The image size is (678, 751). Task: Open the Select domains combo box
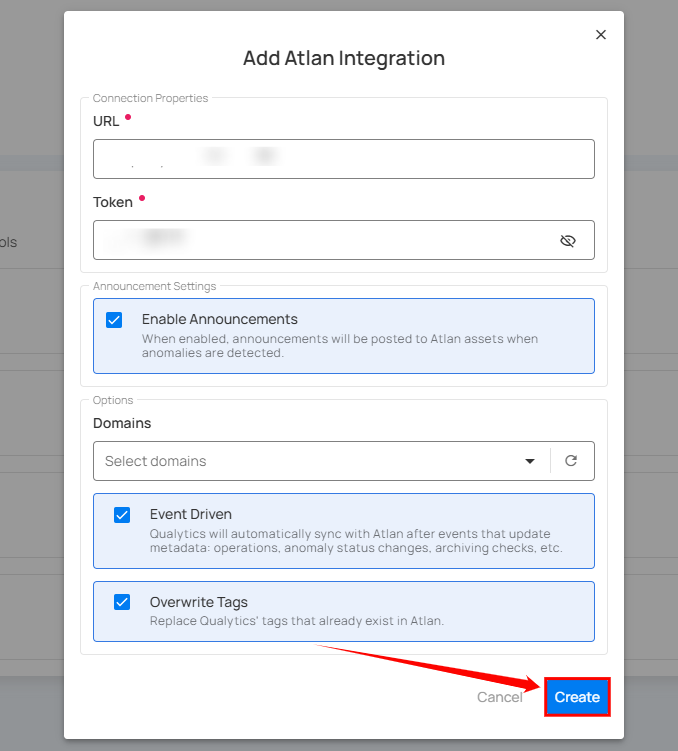coord(344,461)
